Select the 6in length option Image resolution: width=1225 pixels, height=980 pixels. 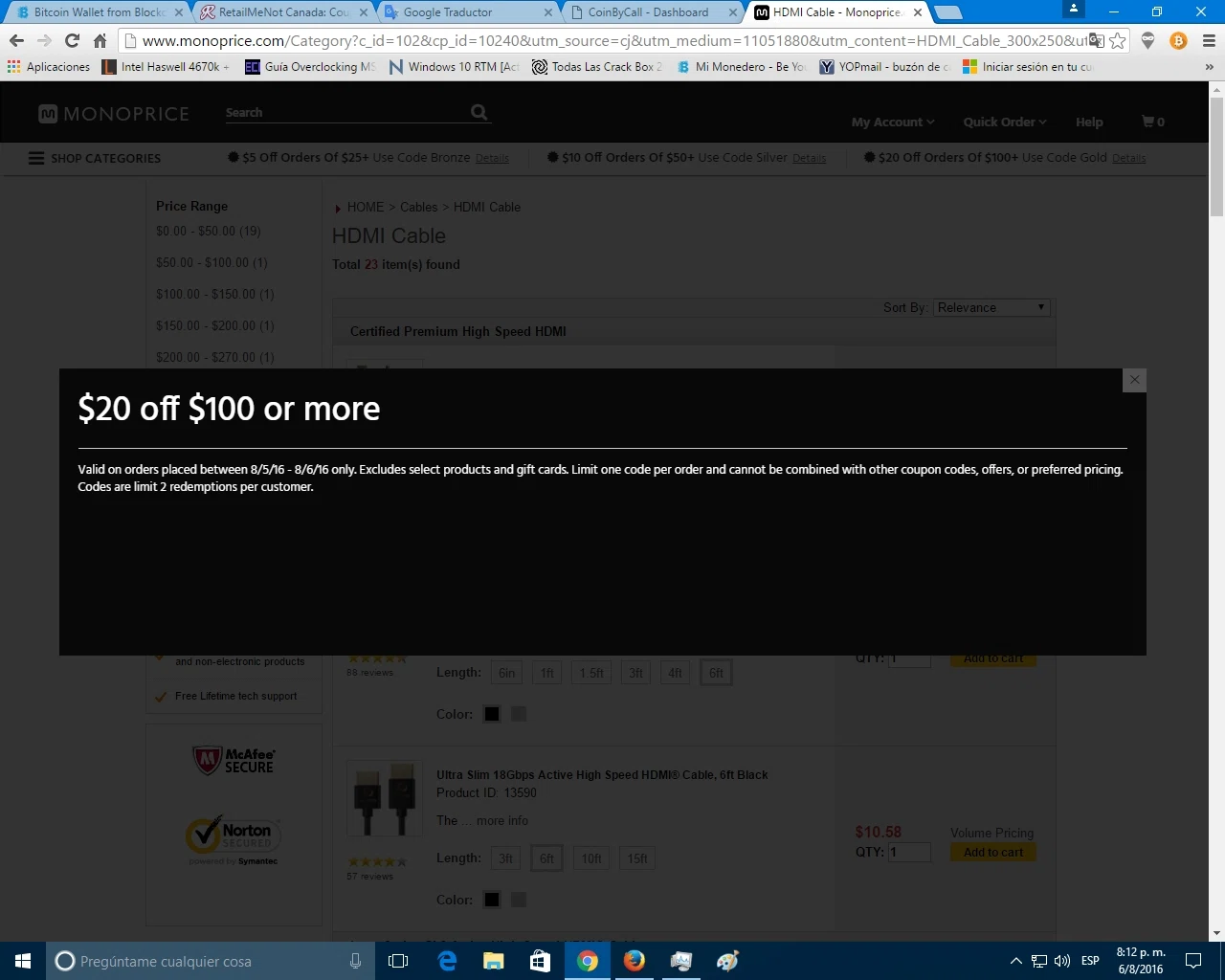pyautogui.click(x=507, y=673)
